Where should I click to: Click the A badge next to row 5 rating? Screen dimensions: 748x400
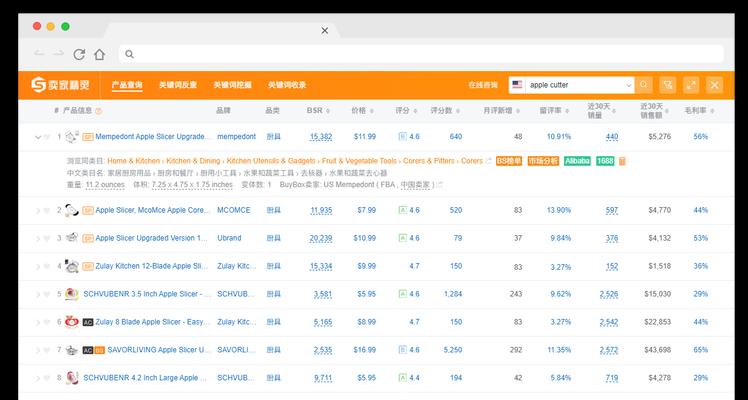[x=403, y=294]
